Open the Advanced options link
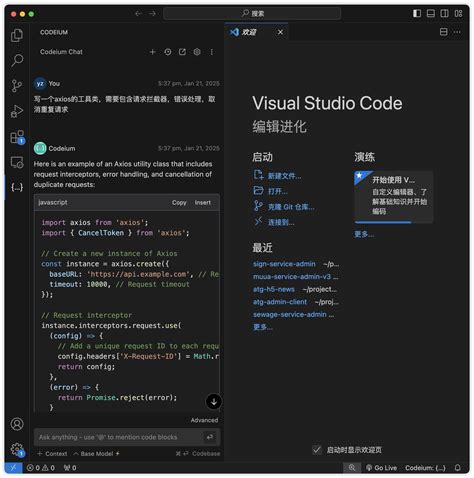 (x=204, y=420)
